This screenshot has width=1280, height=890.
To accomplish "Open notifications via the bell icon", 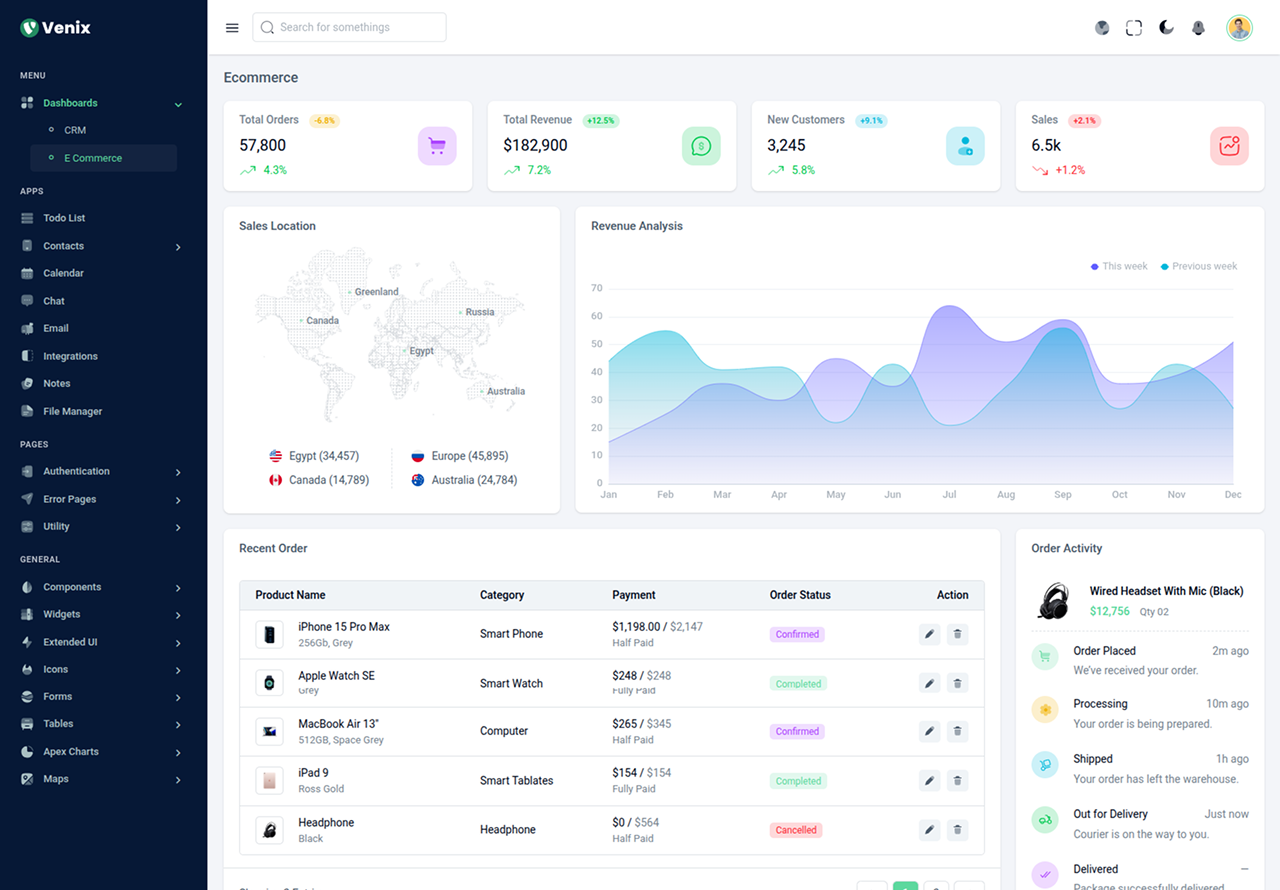I will (x=1198, y=27).
